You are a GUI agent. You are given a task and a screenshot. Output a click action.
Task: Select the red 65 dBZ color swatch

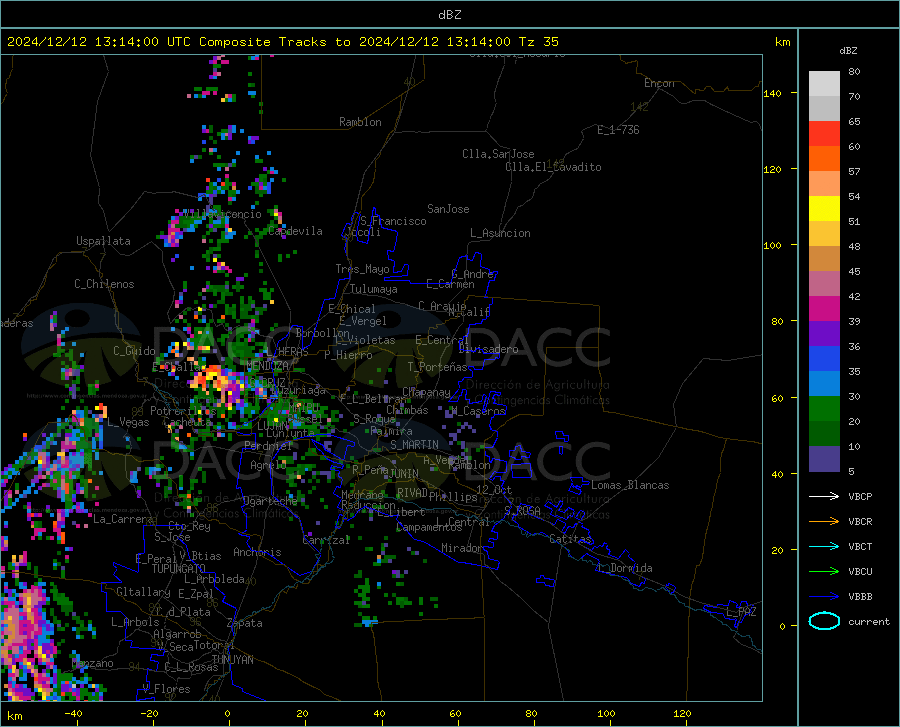tap(824, 134)
